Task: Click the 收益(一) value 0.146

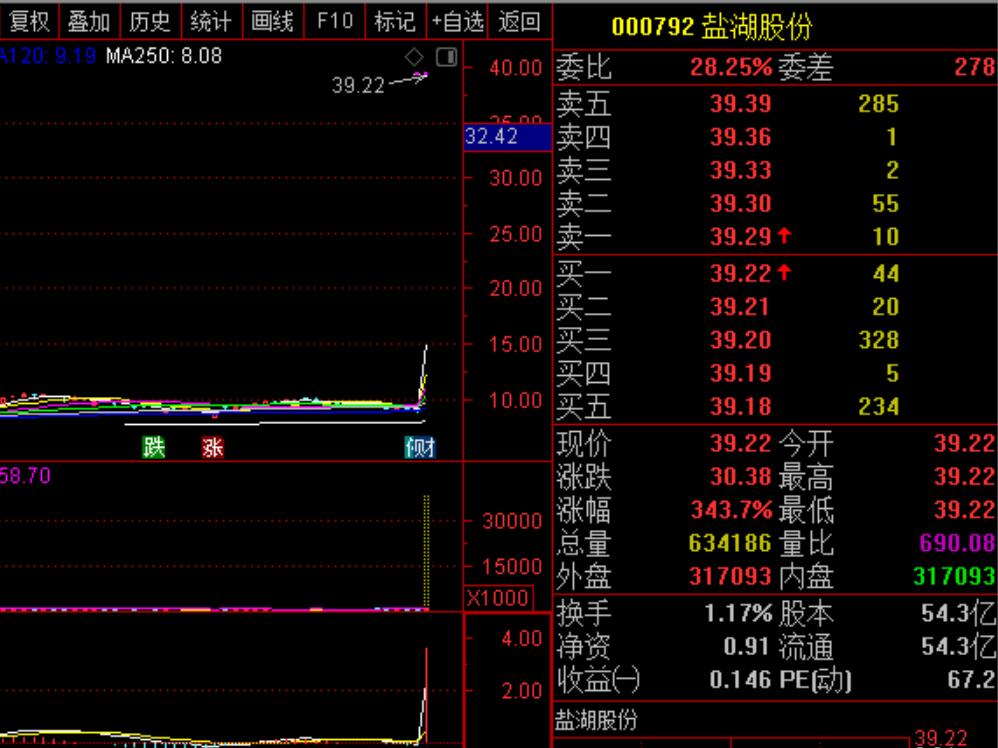Action: tap(740, 679)
